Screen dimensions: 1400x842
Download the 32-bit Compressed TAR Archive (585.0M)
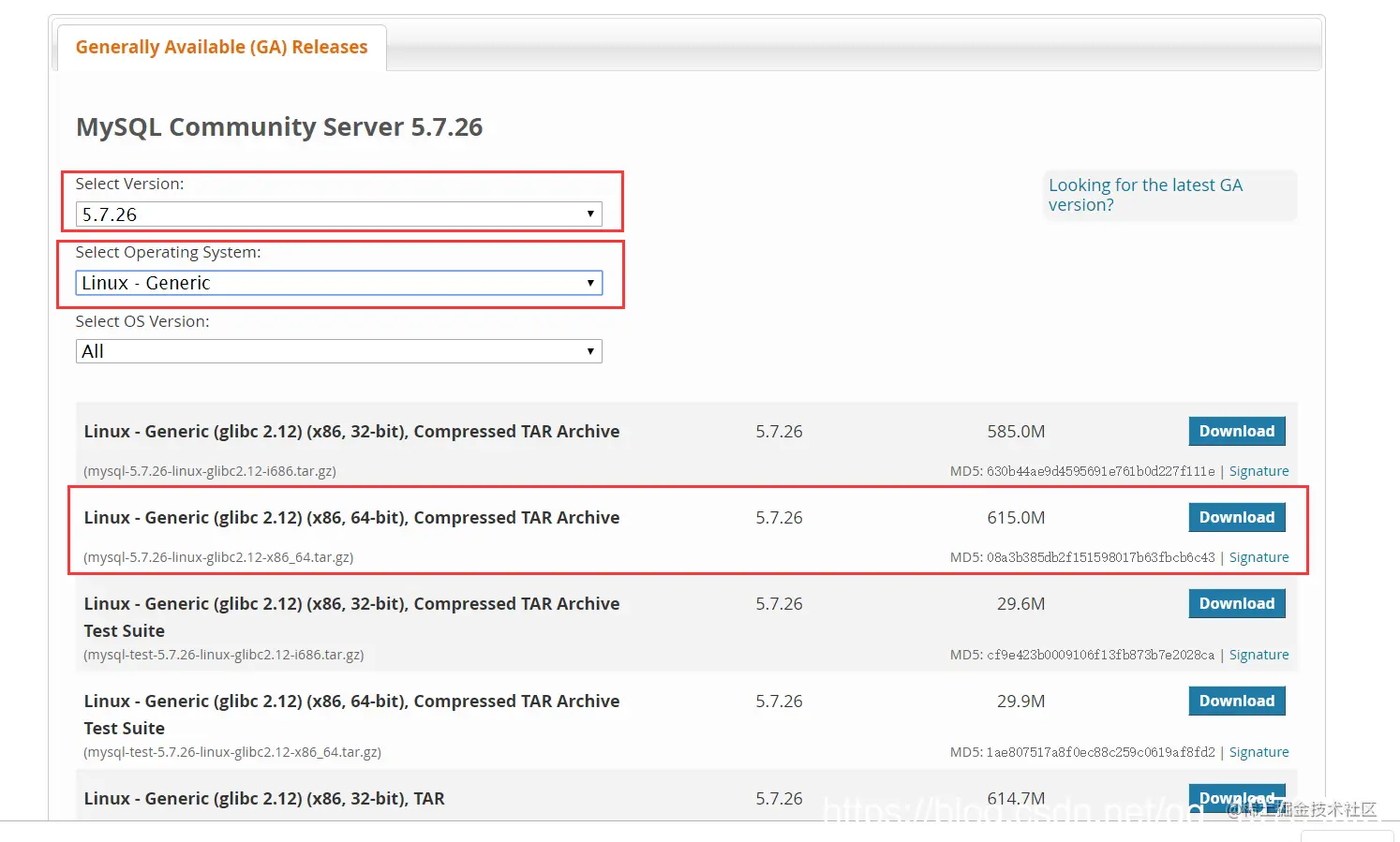point(1237,431)
